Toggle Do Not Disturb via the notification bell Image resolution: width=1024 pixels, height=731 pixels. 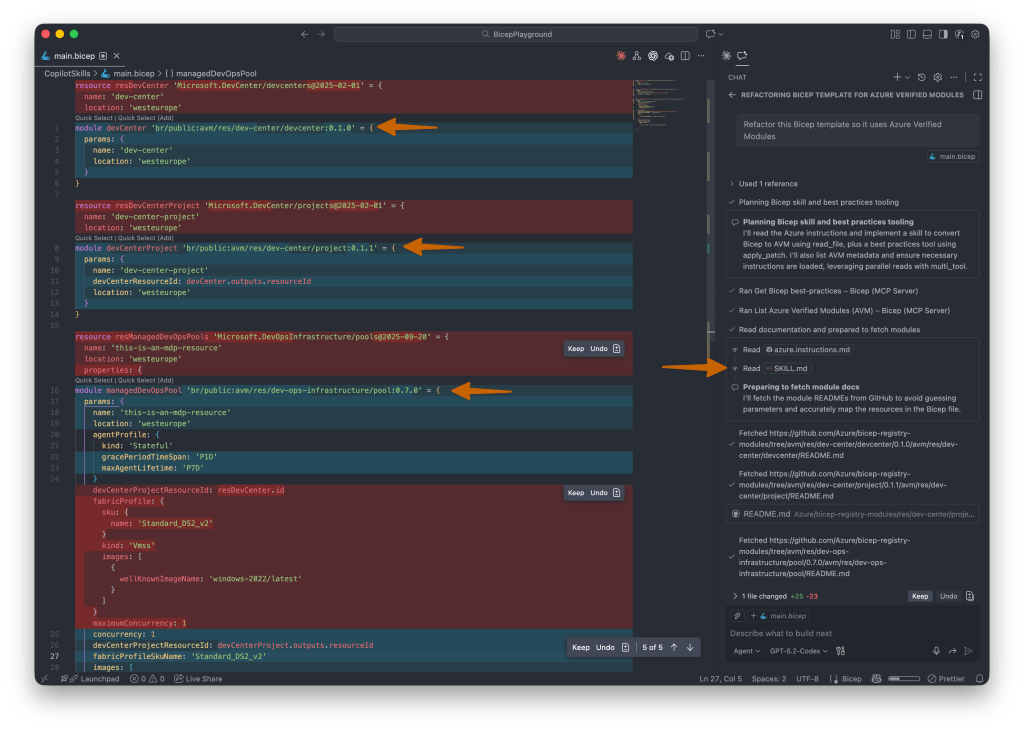pyautogui.click(x=979, y=679)
